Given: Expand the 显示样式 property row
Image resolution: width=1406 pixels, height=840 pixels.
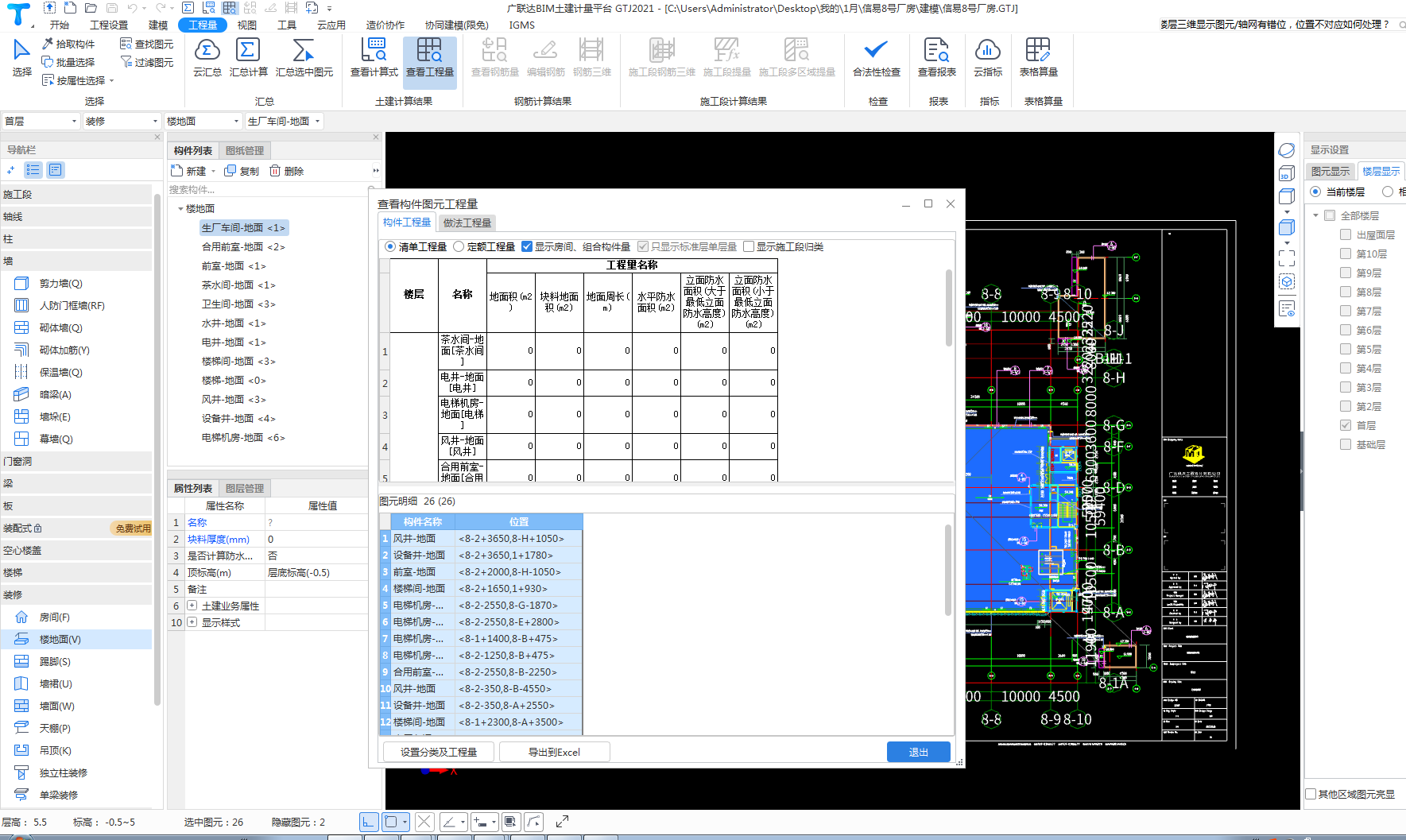Looking at the screenshot, I should [192, 622].
